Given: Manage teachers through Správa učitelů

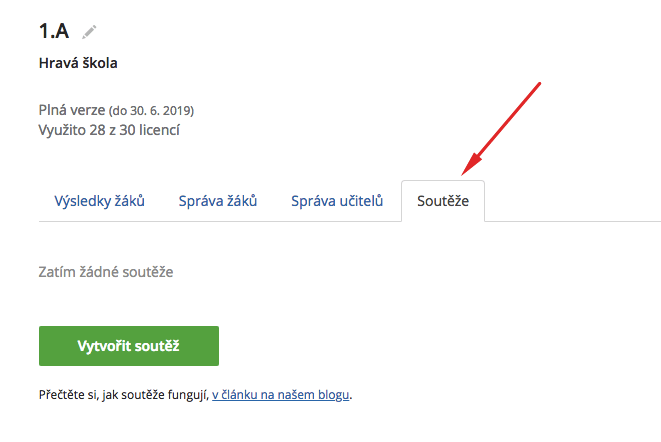Looking at the screenshot, I should click(x=337, y=201).
